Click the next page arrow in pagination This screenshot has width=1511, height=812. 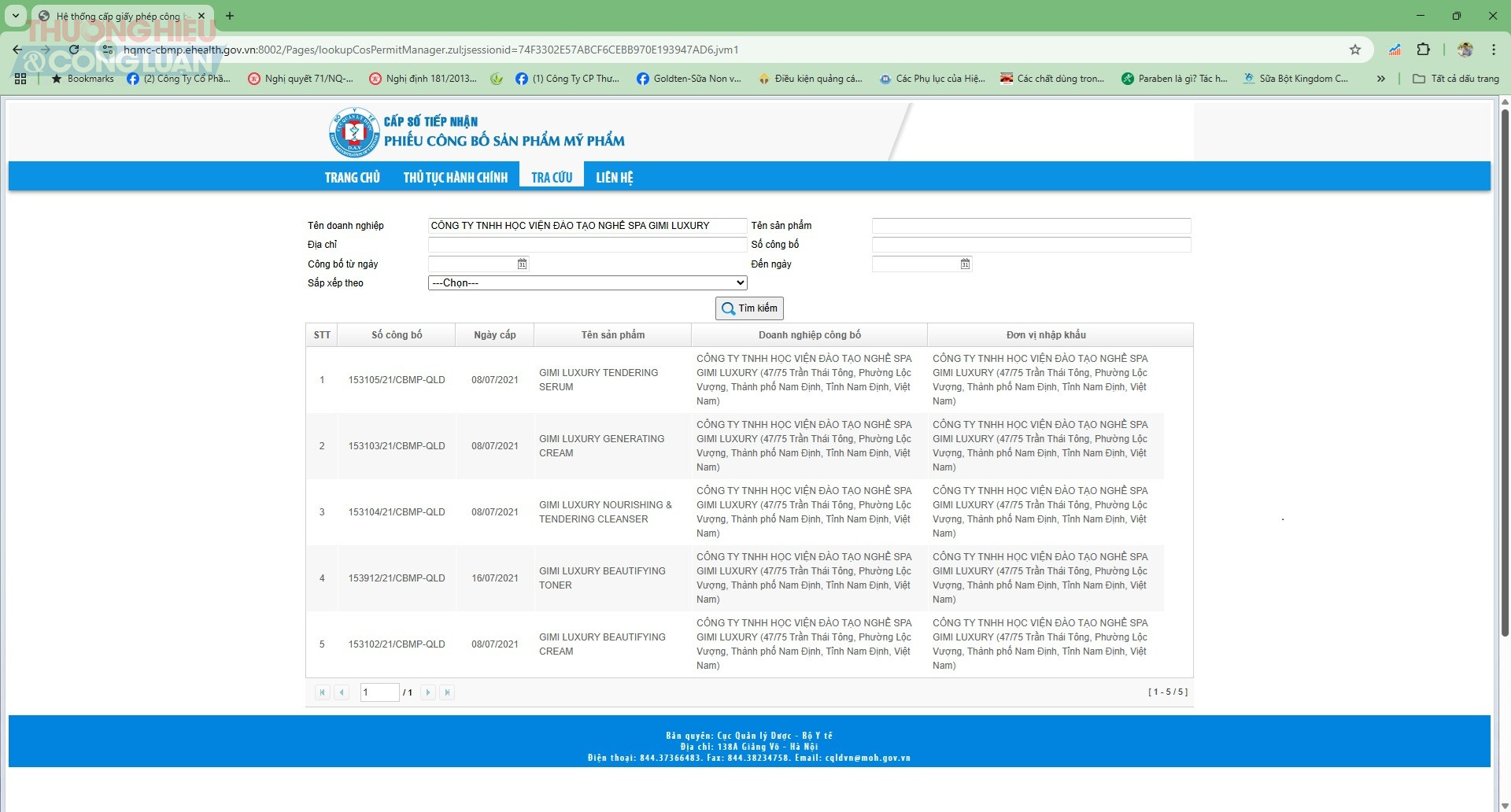428,692
